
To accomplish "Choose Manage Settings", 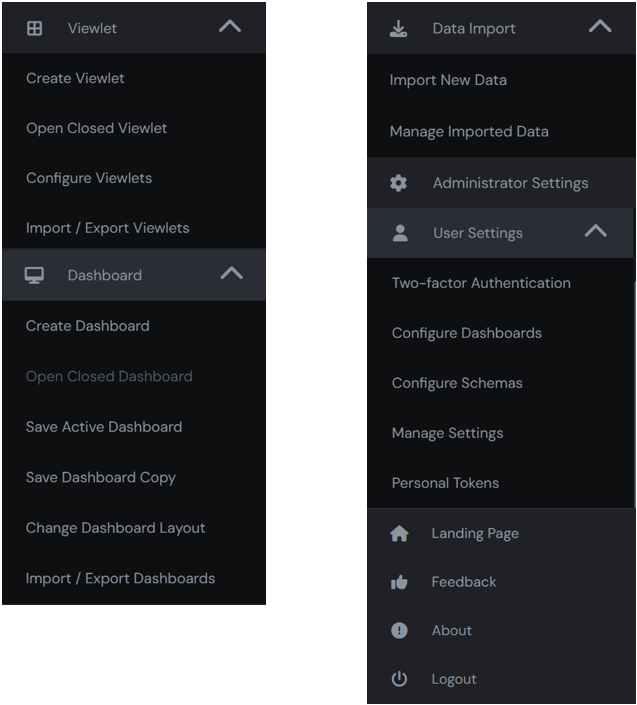I will pos(448,433).
